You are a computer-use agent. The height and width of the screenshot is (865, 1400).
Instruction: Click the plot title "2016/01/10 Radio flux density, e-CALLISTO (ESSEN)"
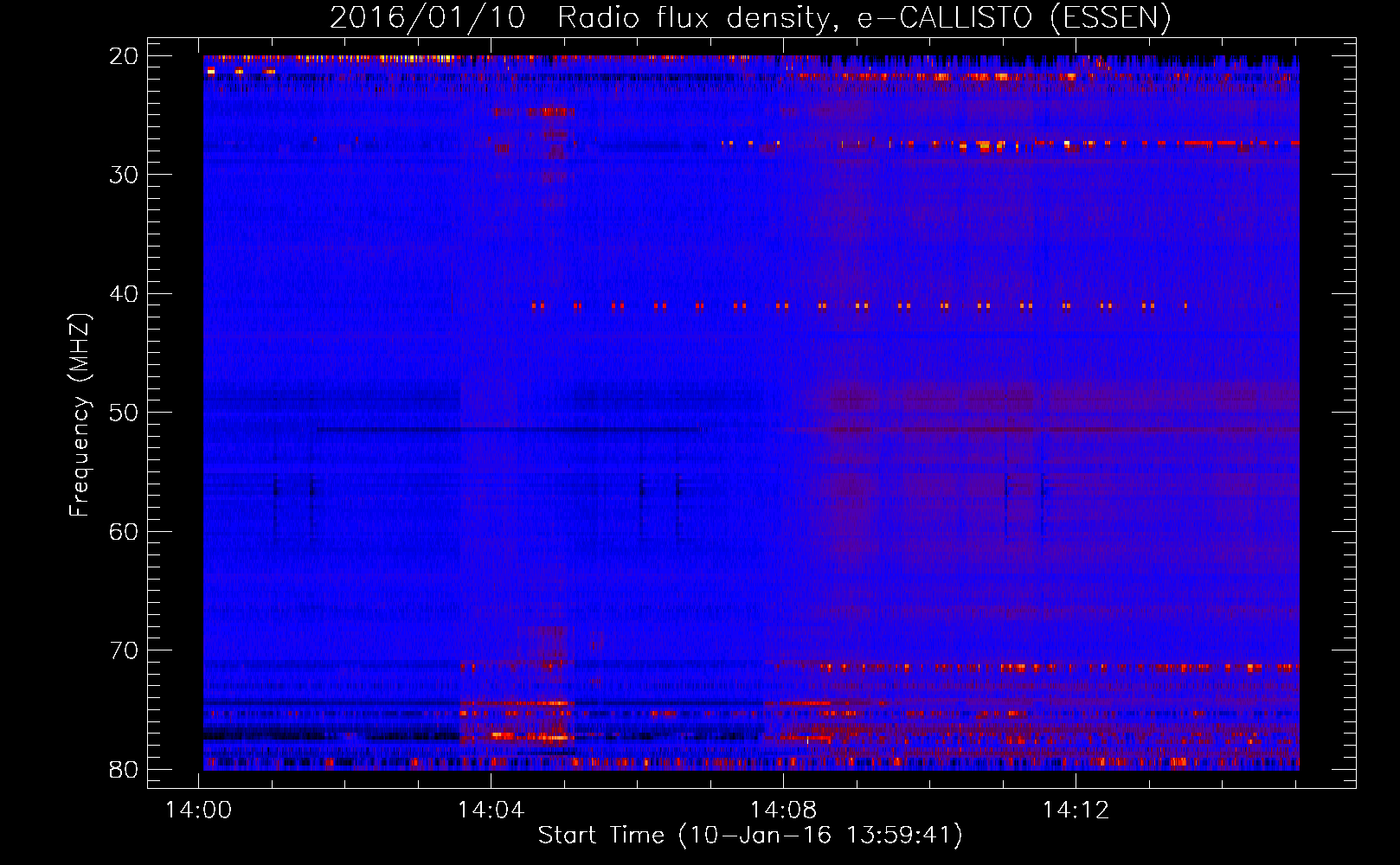click(750, 17)
